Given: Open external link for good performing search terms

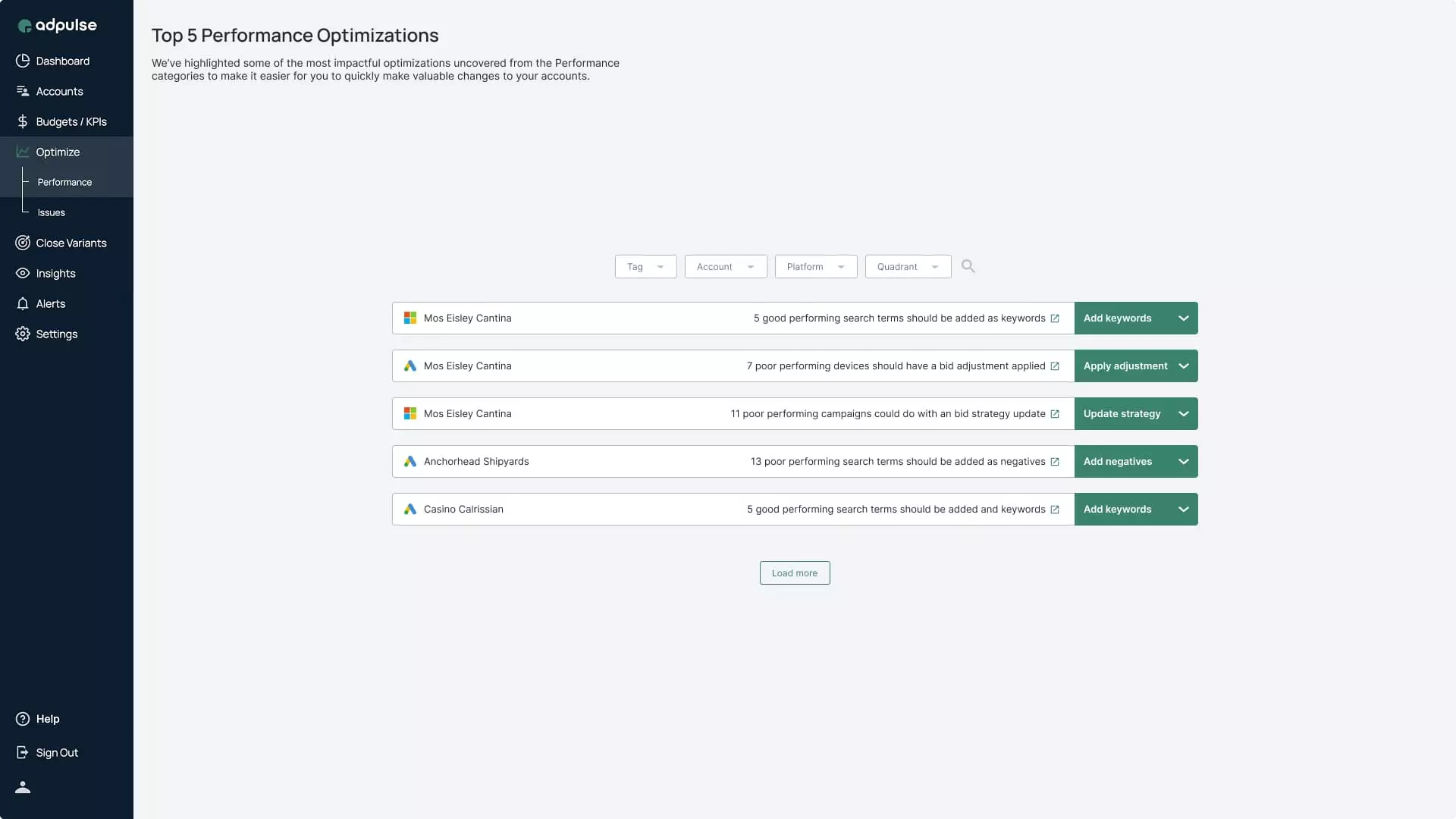Looking at the screenshot, I should pyautogui.click(x=1056, y=318).
